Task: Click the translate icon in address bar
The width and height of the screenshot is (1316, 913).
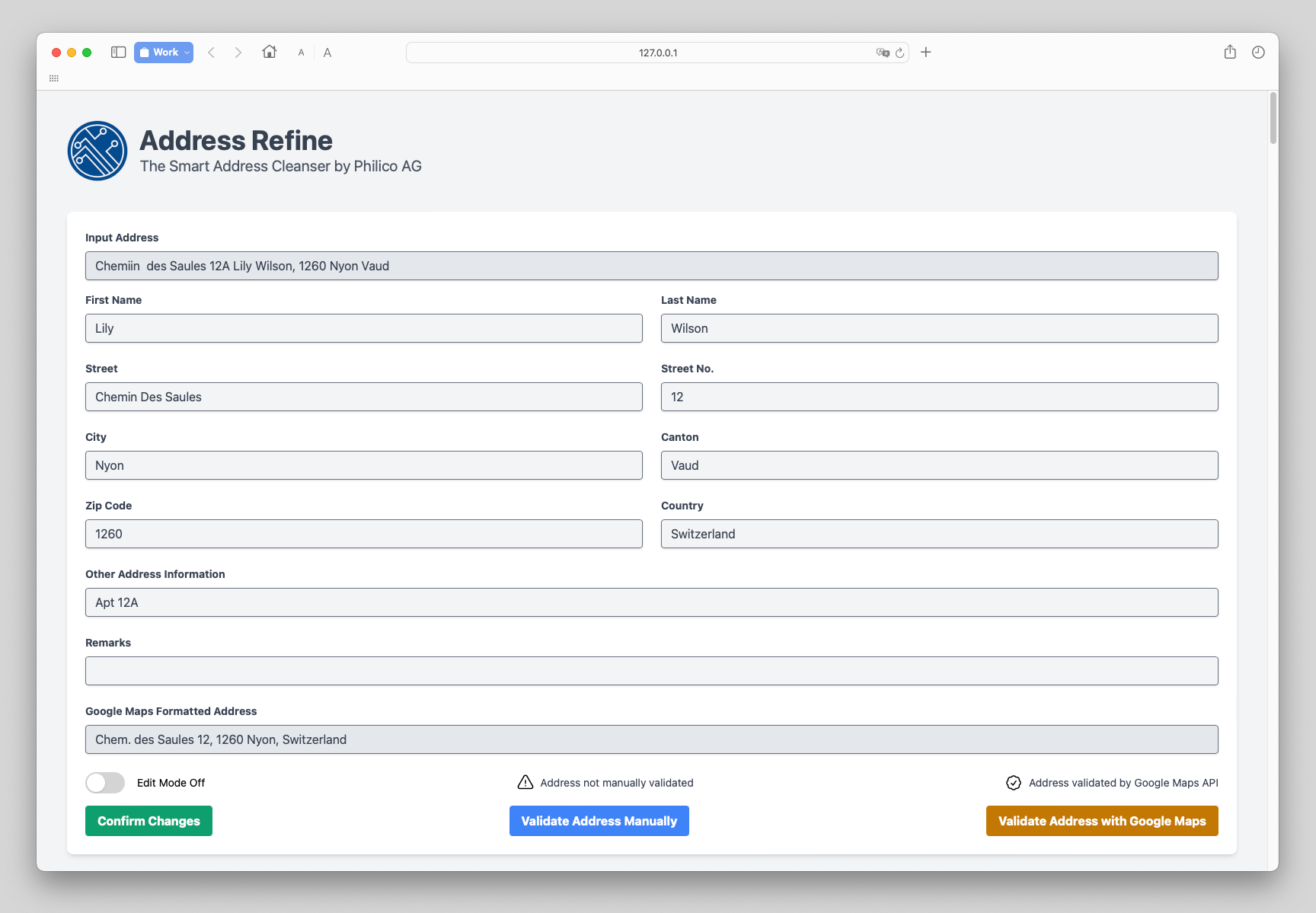Action: point(883,53)
